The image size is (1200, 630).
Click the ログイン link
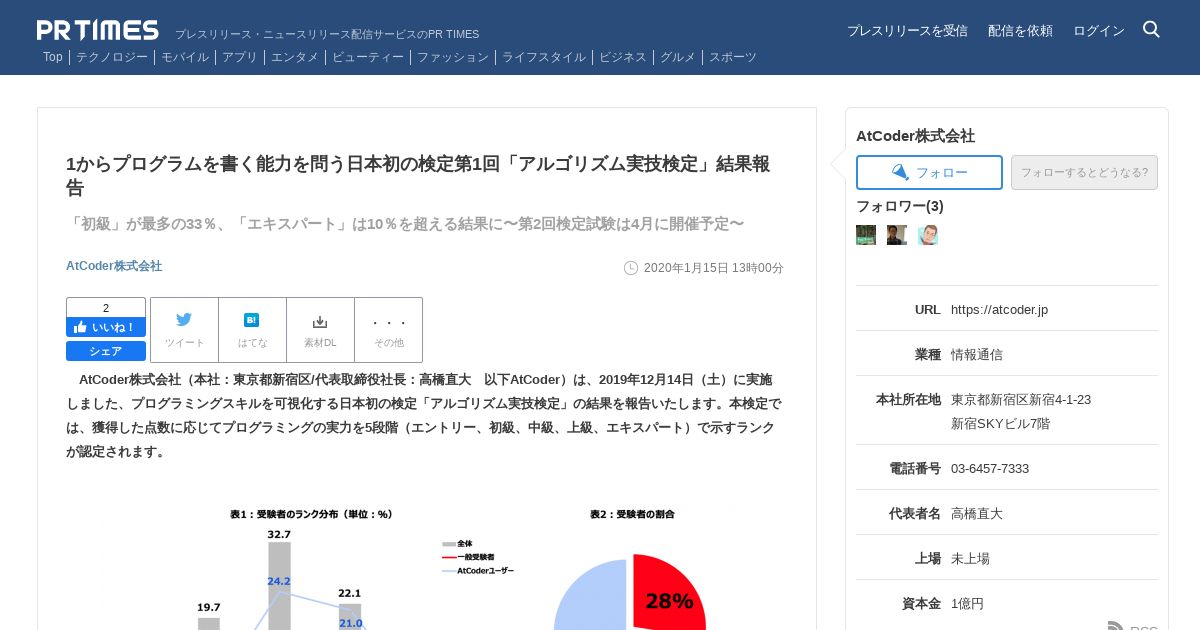1099,30
